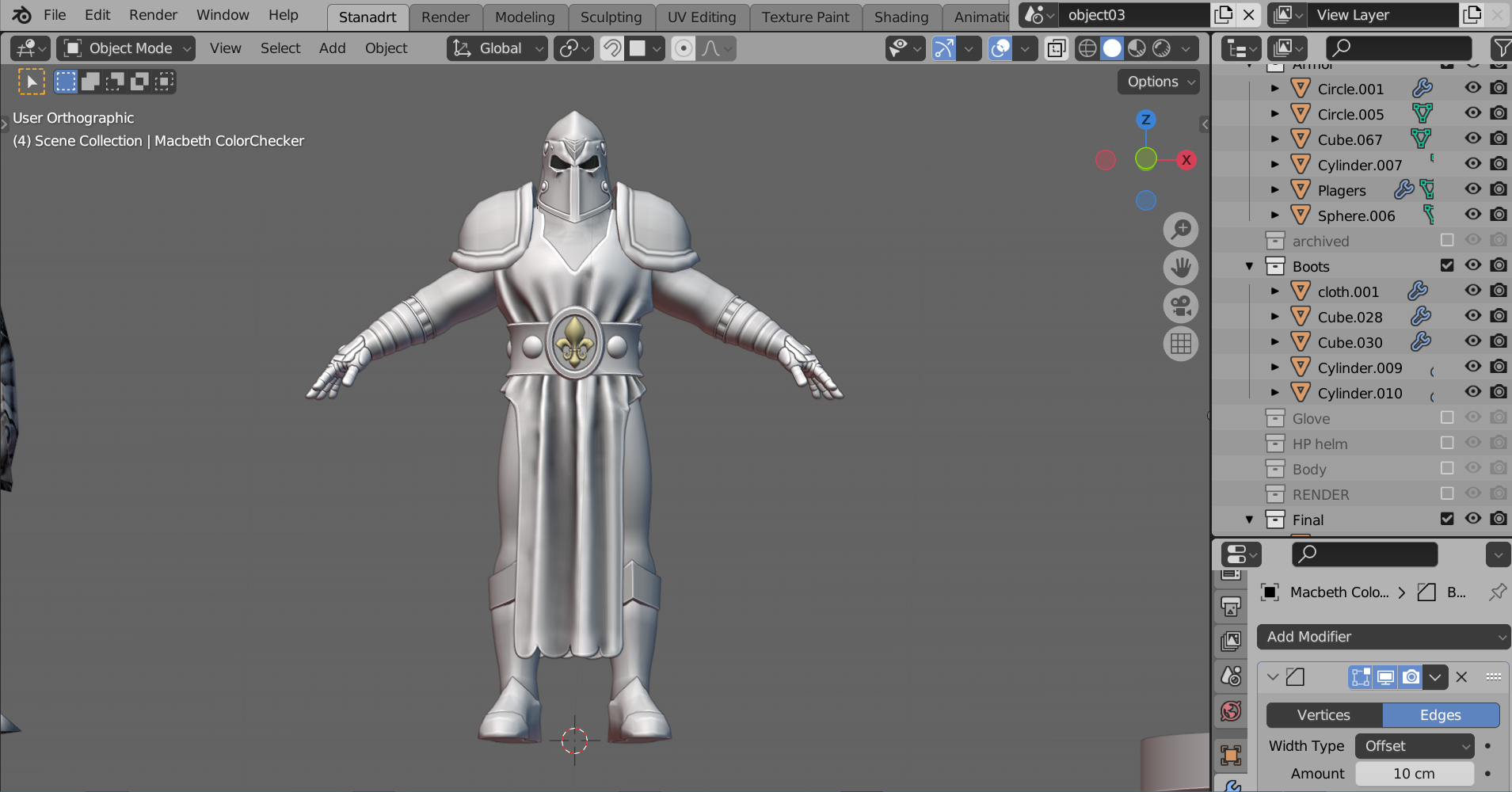This screenshot has height=792, width=1512.
Task: Hide Cube.028 using its eye icon
Action: pyautogui.click(x=1472, y=316)
